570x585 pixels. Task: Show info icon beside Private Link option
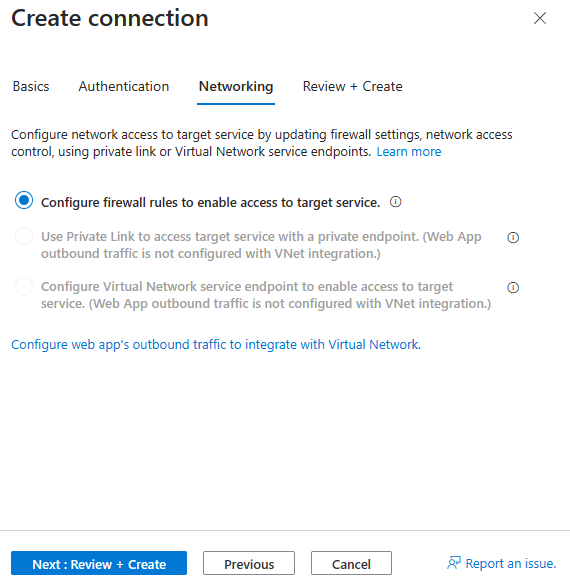point(513,237)
